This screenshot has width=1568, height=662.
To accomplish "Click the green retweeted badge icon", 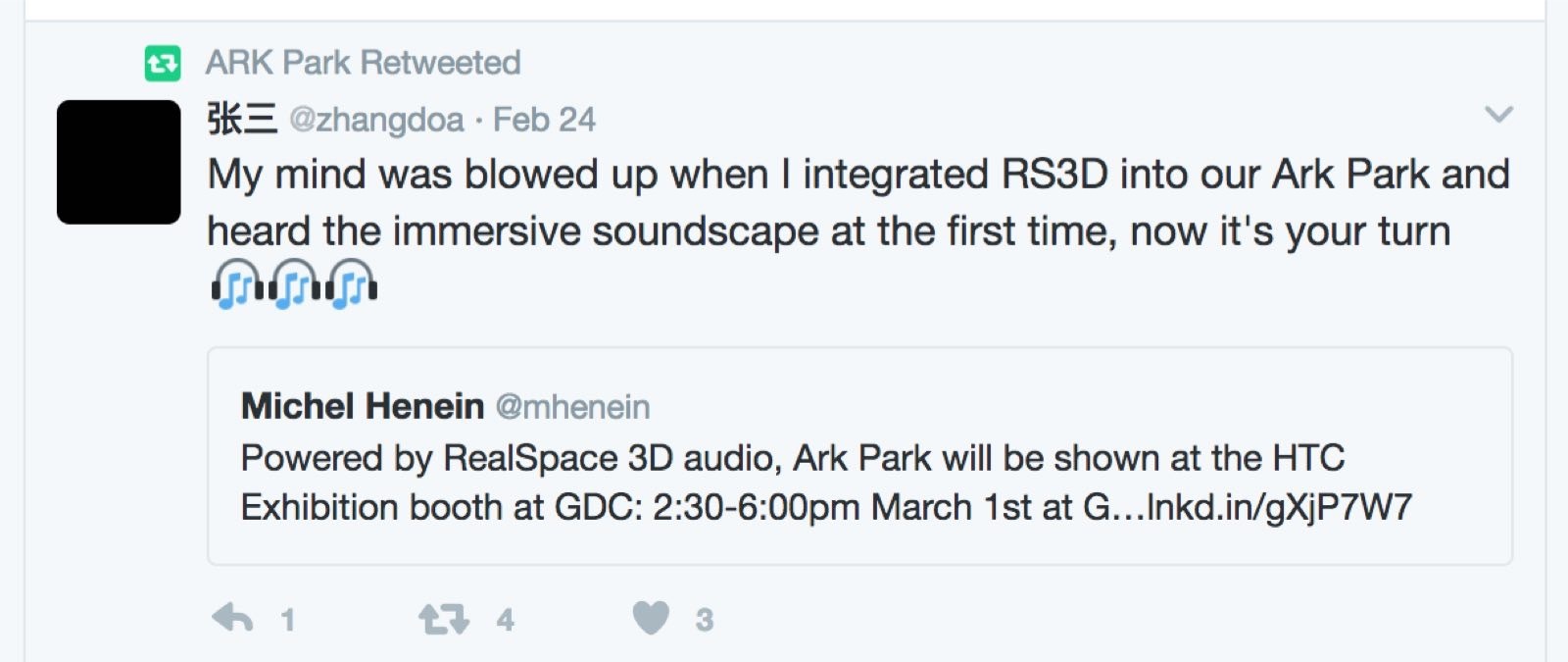I will [163, 64].
